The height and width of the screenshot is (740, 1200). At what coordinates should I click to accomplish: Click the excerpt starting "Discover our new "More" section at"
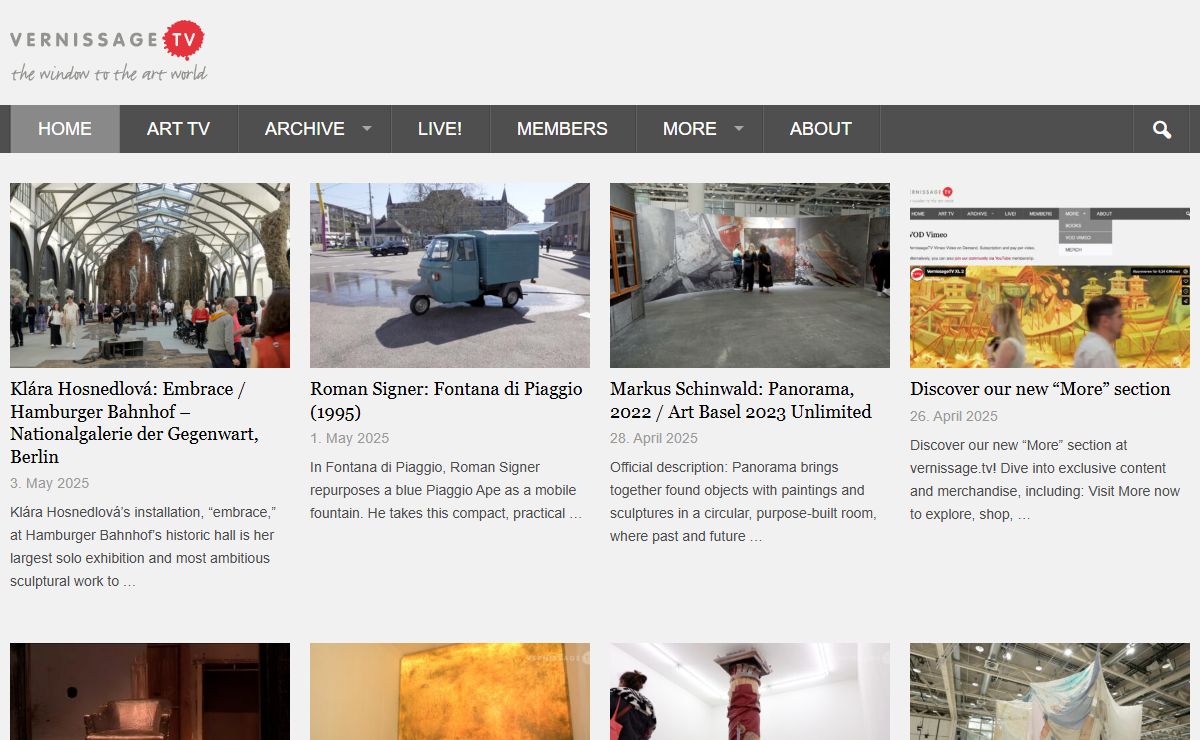coord(1045,479)
